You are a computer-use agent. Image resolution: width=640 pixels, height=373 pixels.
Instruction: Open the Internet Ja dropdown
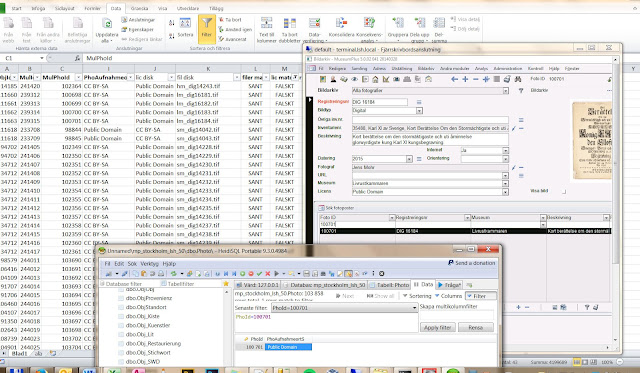point(505,151)
